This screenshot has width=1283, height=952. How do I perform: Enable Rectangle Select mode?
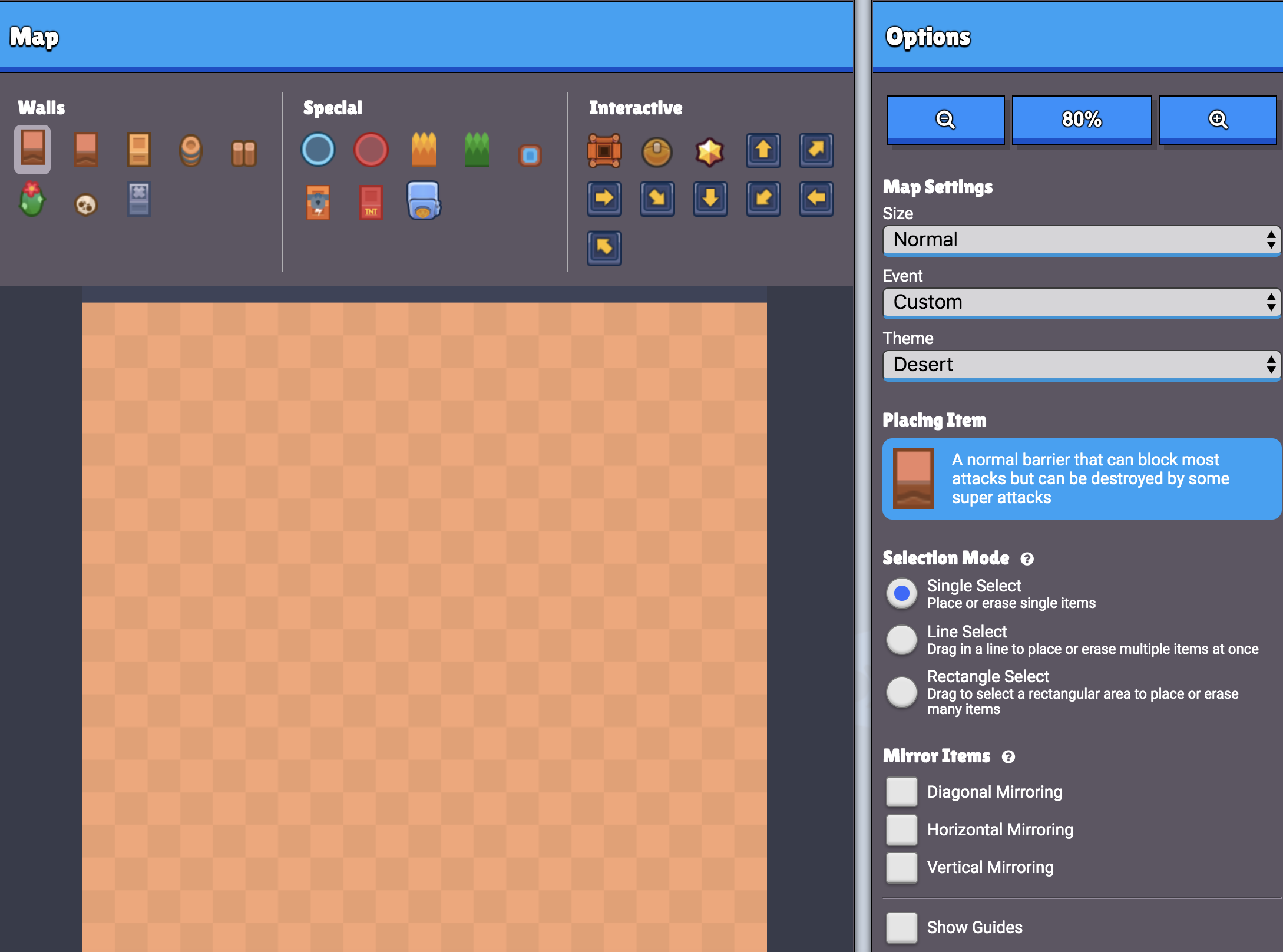click(x=902, y=692)
